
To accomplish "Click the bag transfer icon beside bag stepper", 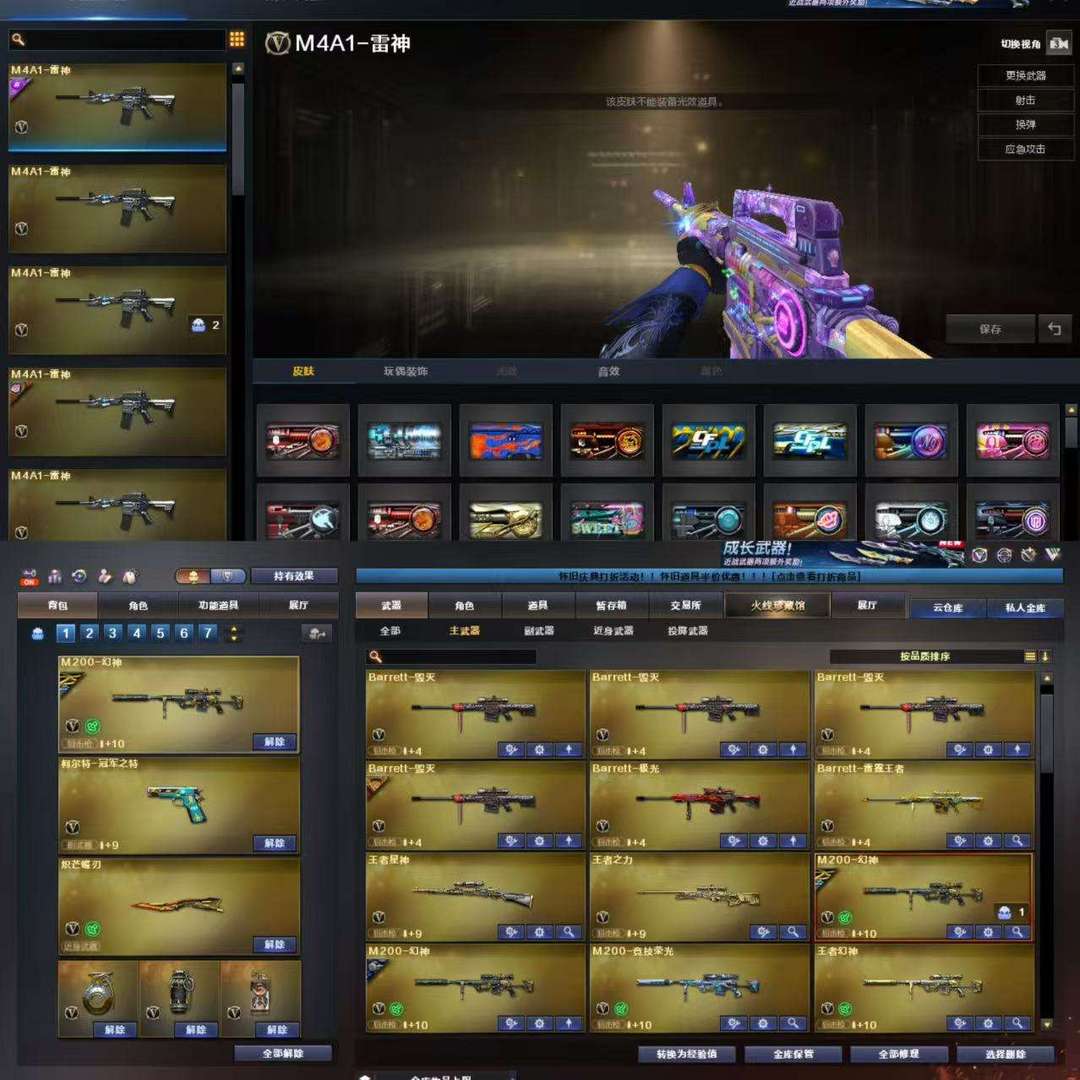I will point(317,633).
